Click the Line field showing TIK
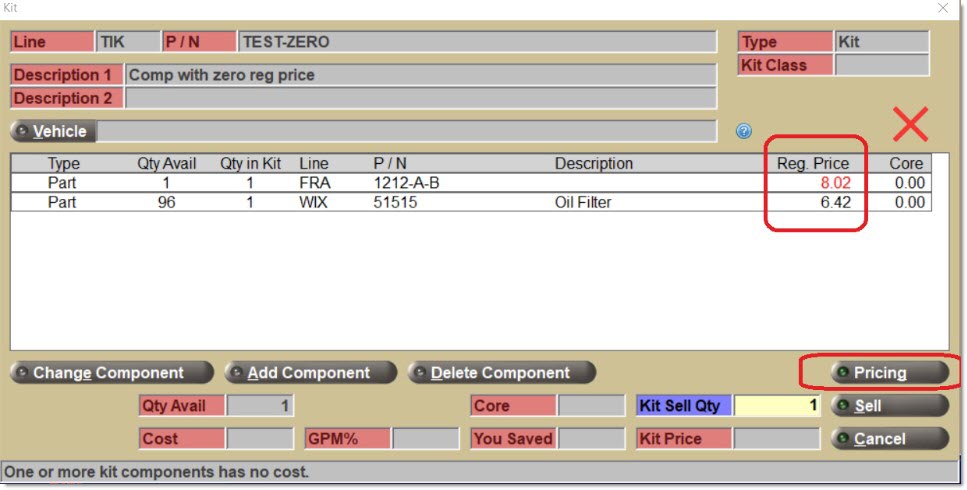The width and height of the screenshot is (967, 490). tap(127, 42)
